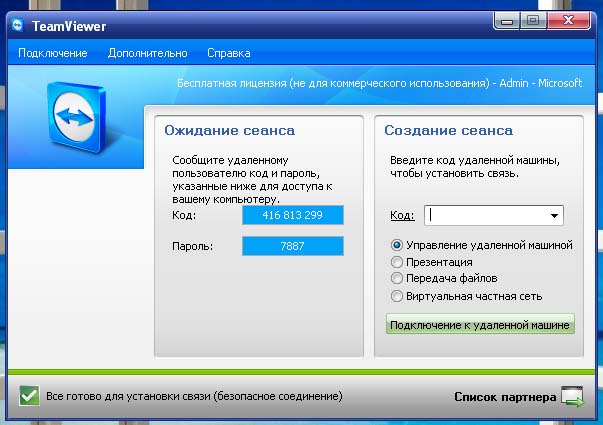This screenshot has width=603, height=425.
Task: Click the code value 416 813 299
Action: [293, 215]
